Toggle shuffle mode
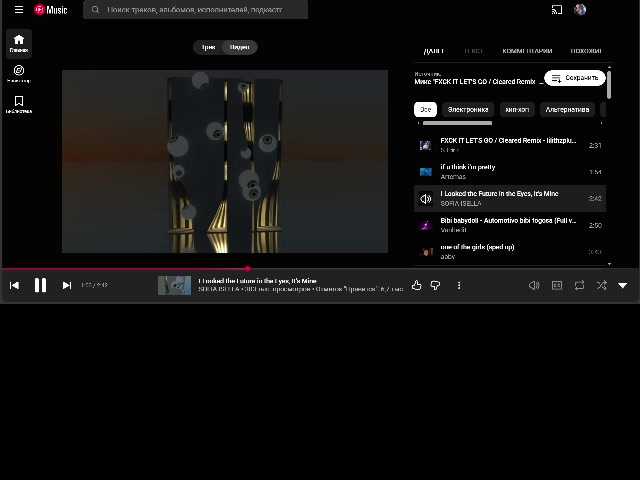Image resolution: width=640 pixels, height=480 pixels. (601, 285)
